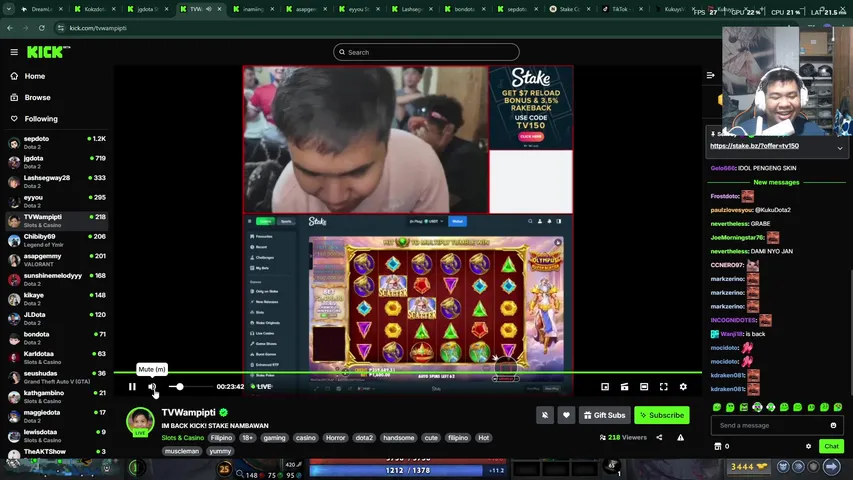
Task: Click the TVWampipti profile avatar
Action: 140,421
